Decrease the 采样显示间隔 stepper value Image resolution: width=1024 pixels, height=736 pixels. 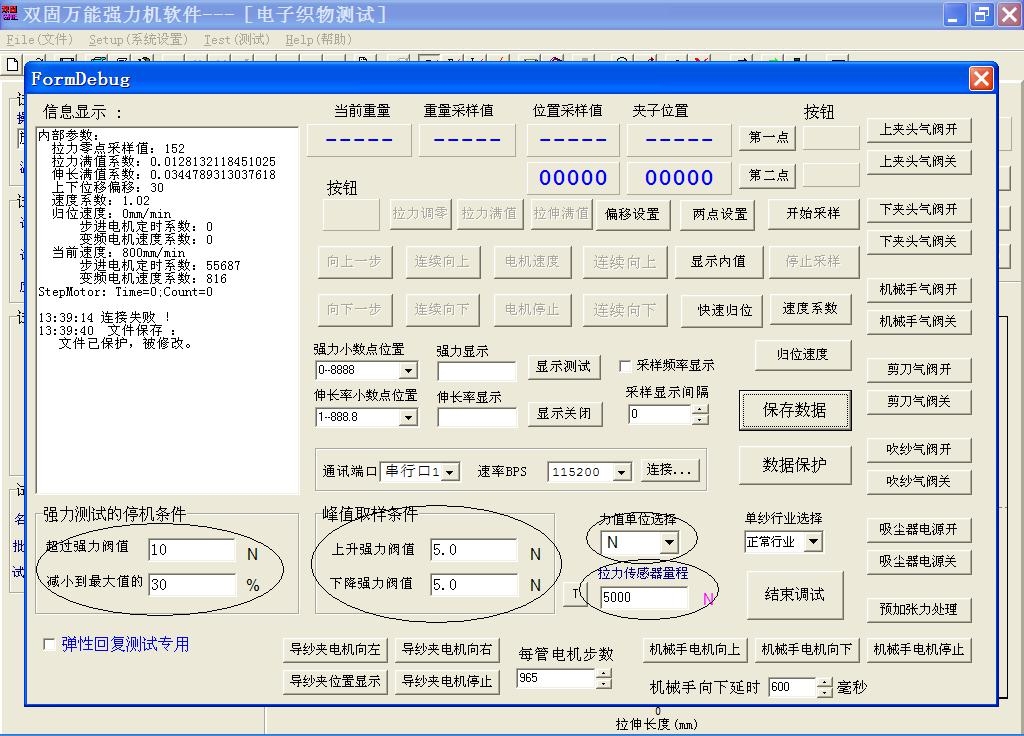click(699, 419)
